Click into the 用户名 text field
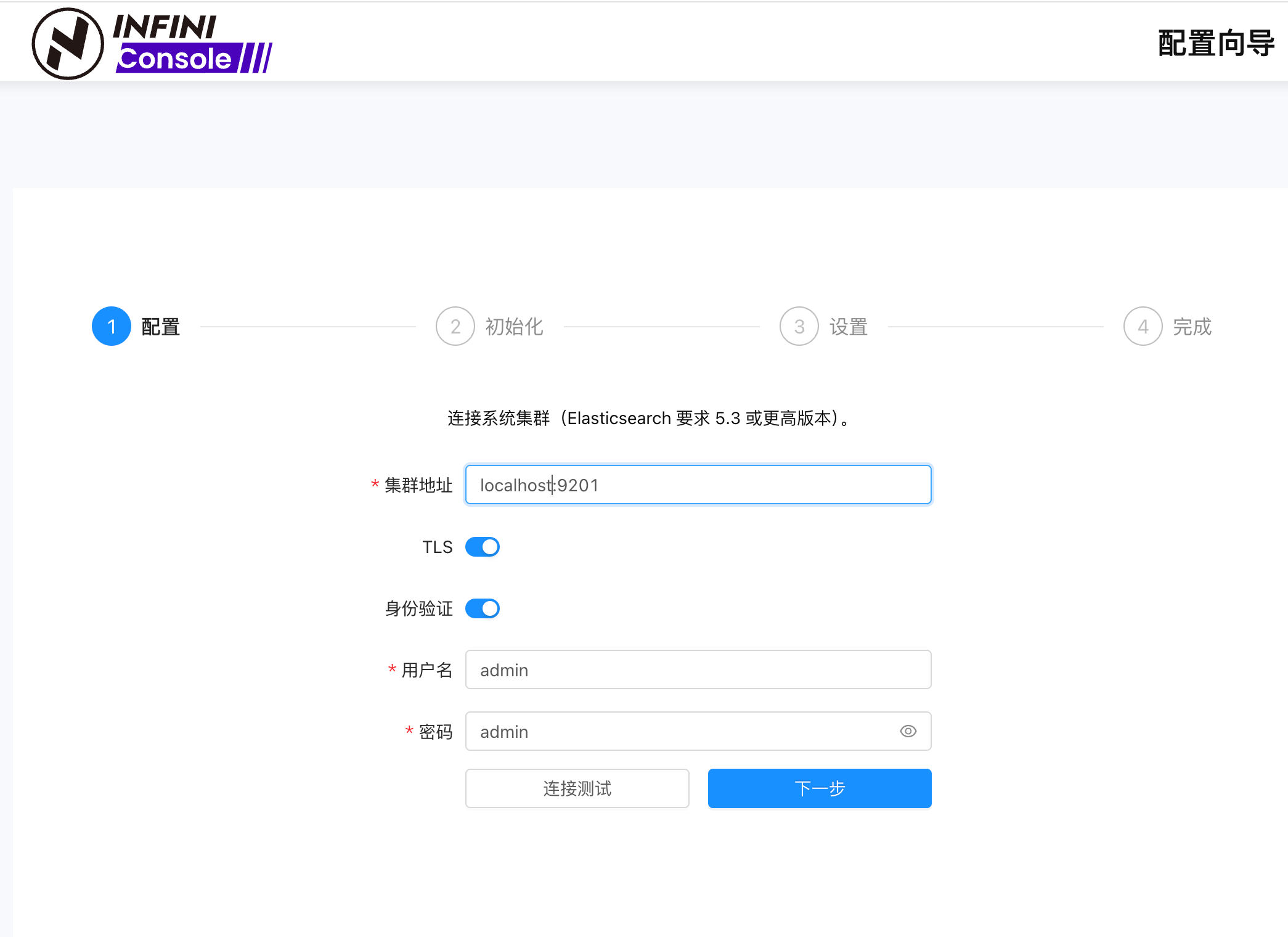Viewport: 1288px width, 937px height. tap(698, 669)
